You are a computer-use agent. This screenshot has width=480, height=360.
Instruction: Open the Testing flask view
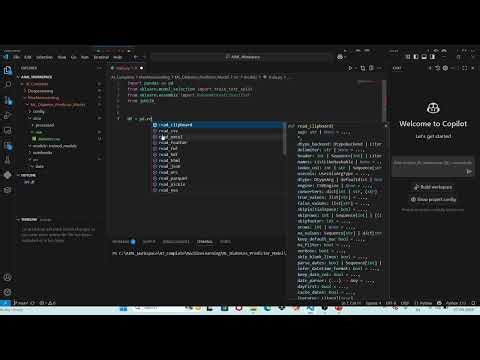[7, 160]
